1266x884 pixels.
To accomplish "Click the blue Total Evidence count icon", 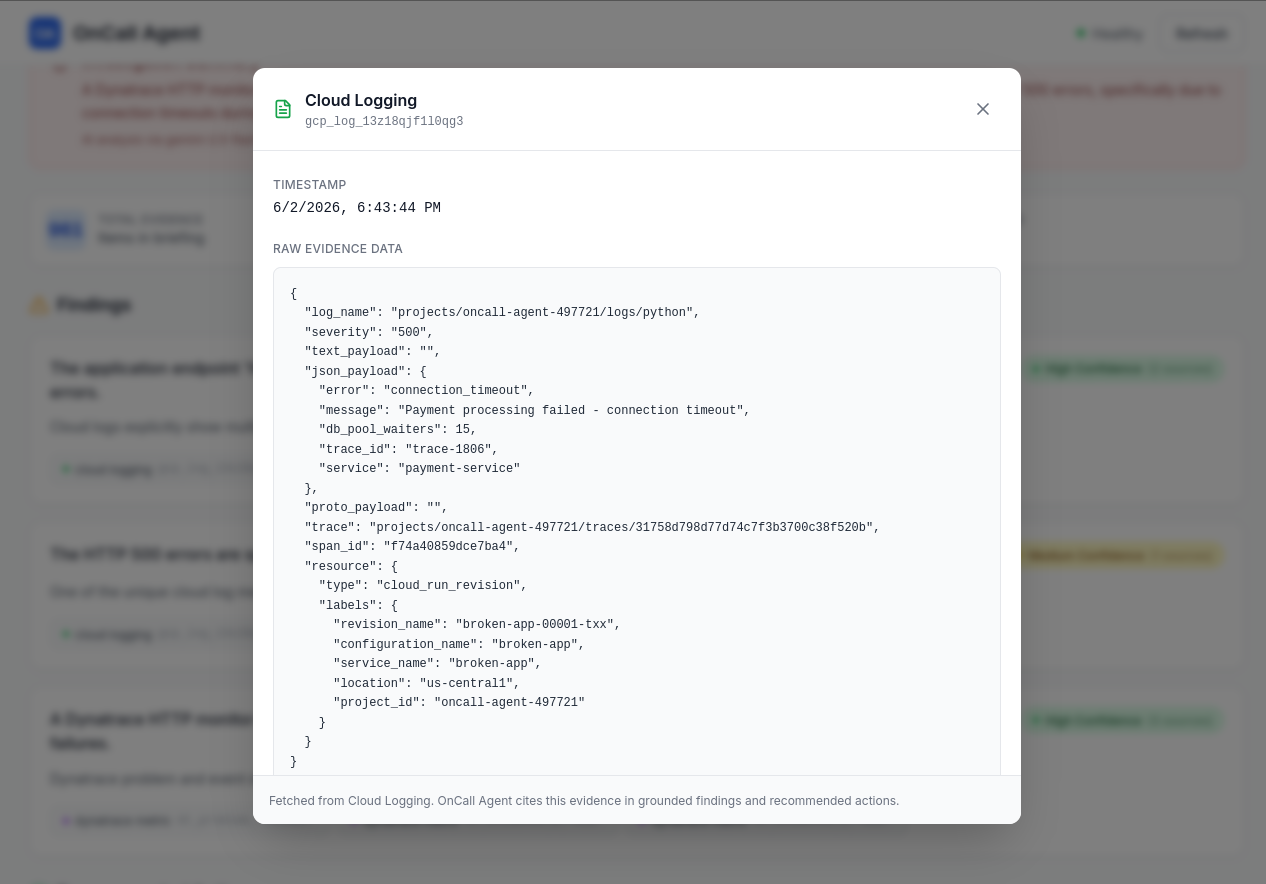I will 66,229.
